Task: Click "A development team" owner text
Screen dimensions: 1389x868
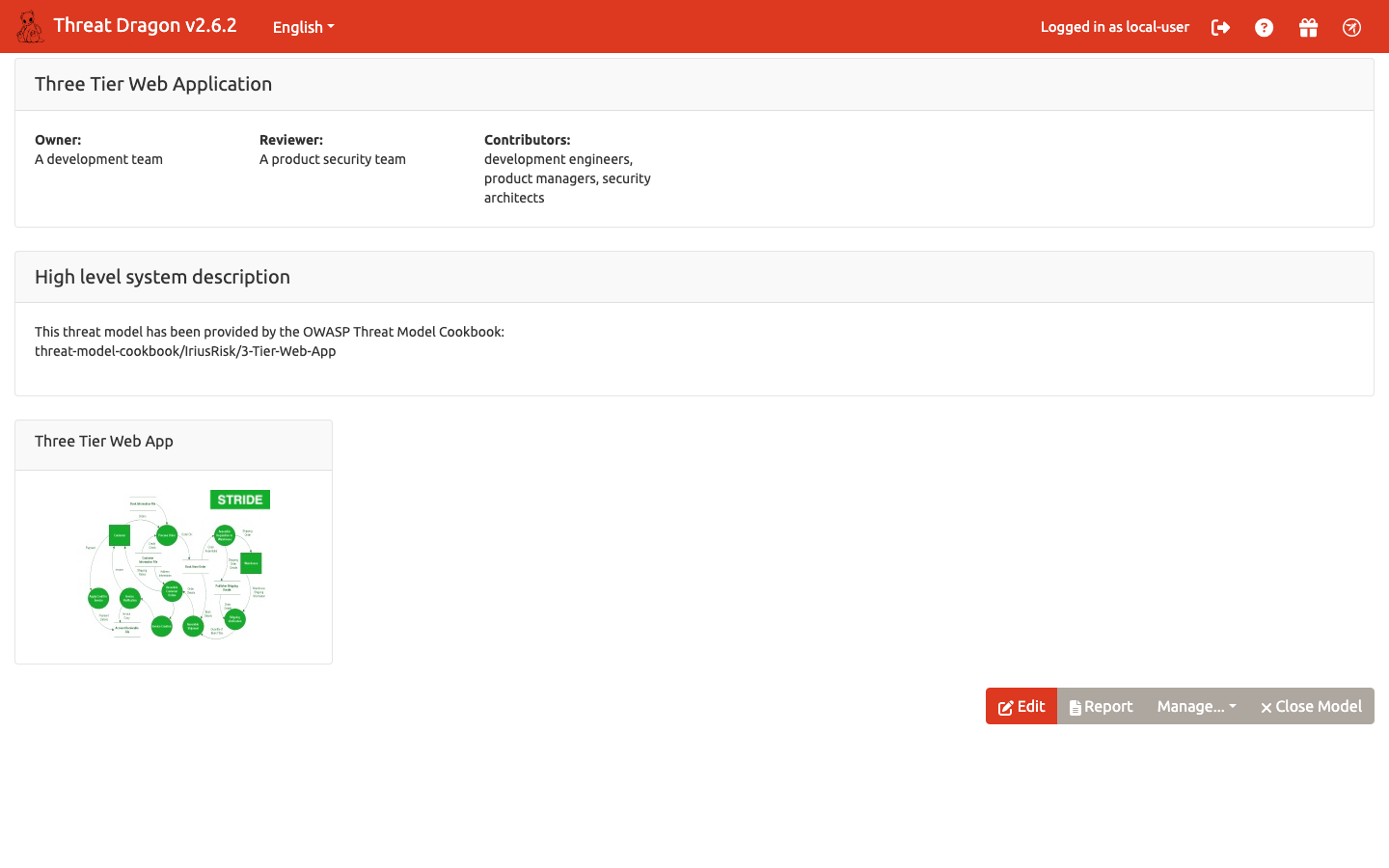Action: click(x=98, y=159)
